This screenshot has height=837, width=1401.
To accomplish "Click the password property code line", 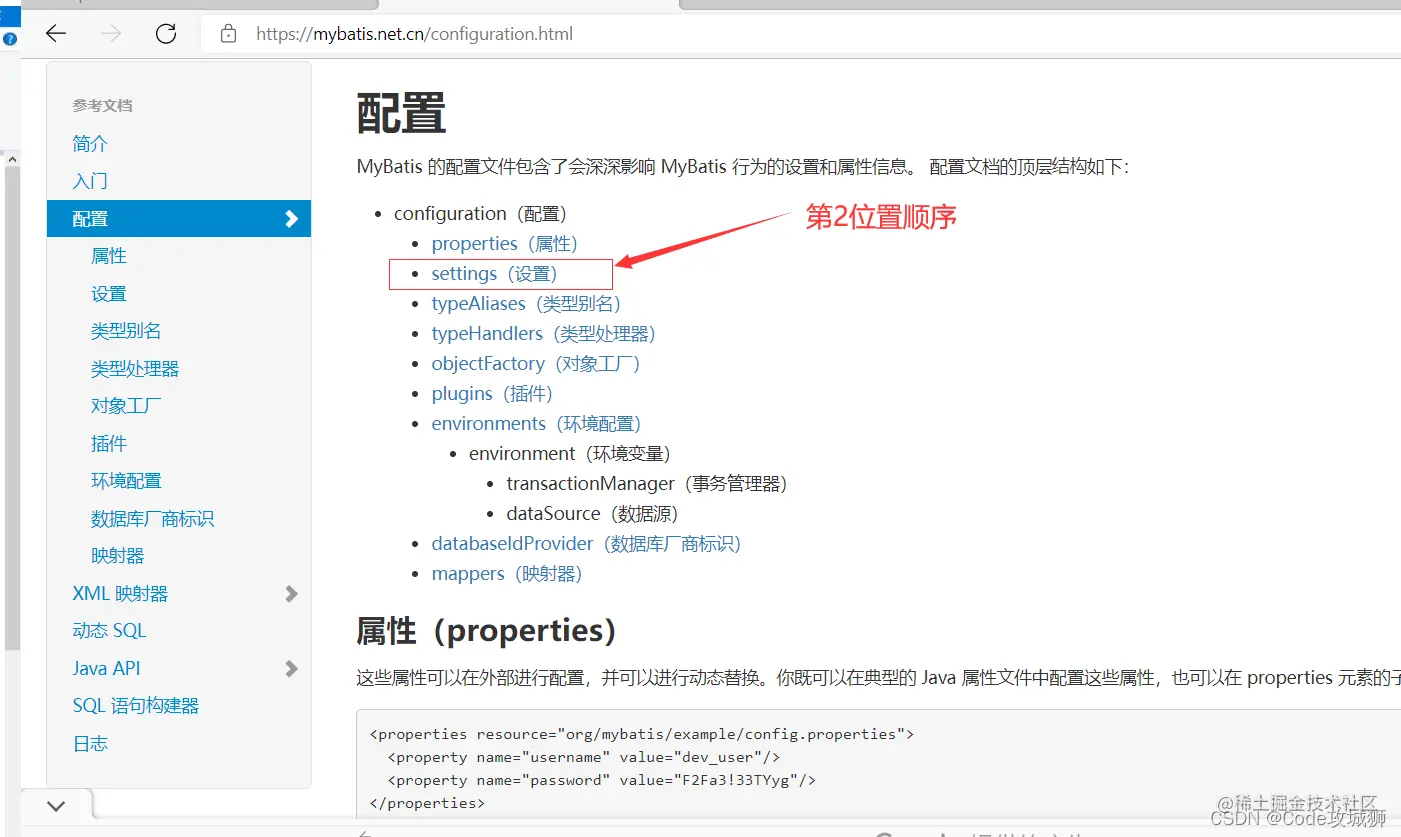I will click(602, 780).
